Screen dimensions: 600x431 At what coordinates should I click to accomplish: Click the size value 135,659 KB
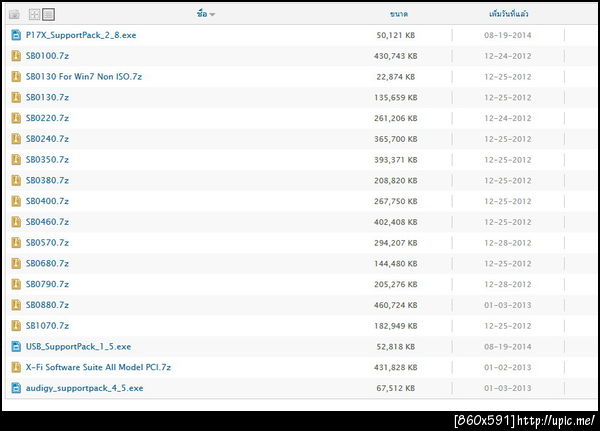[396, 97]
